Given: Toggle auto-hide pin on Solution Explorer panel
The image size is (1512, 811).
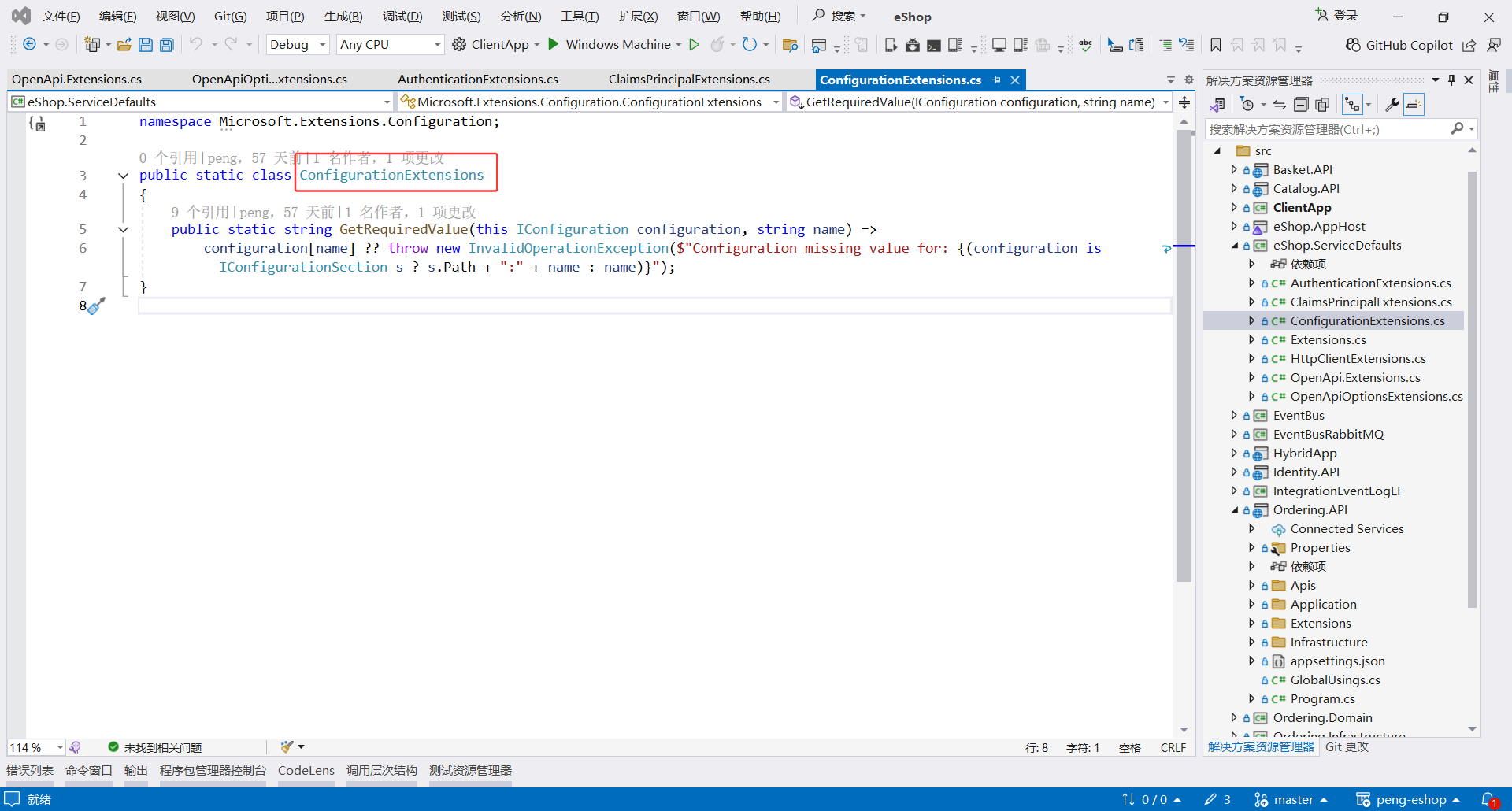Looking at the screenshot, I should pyautogui.click(x=1452, y=80).
